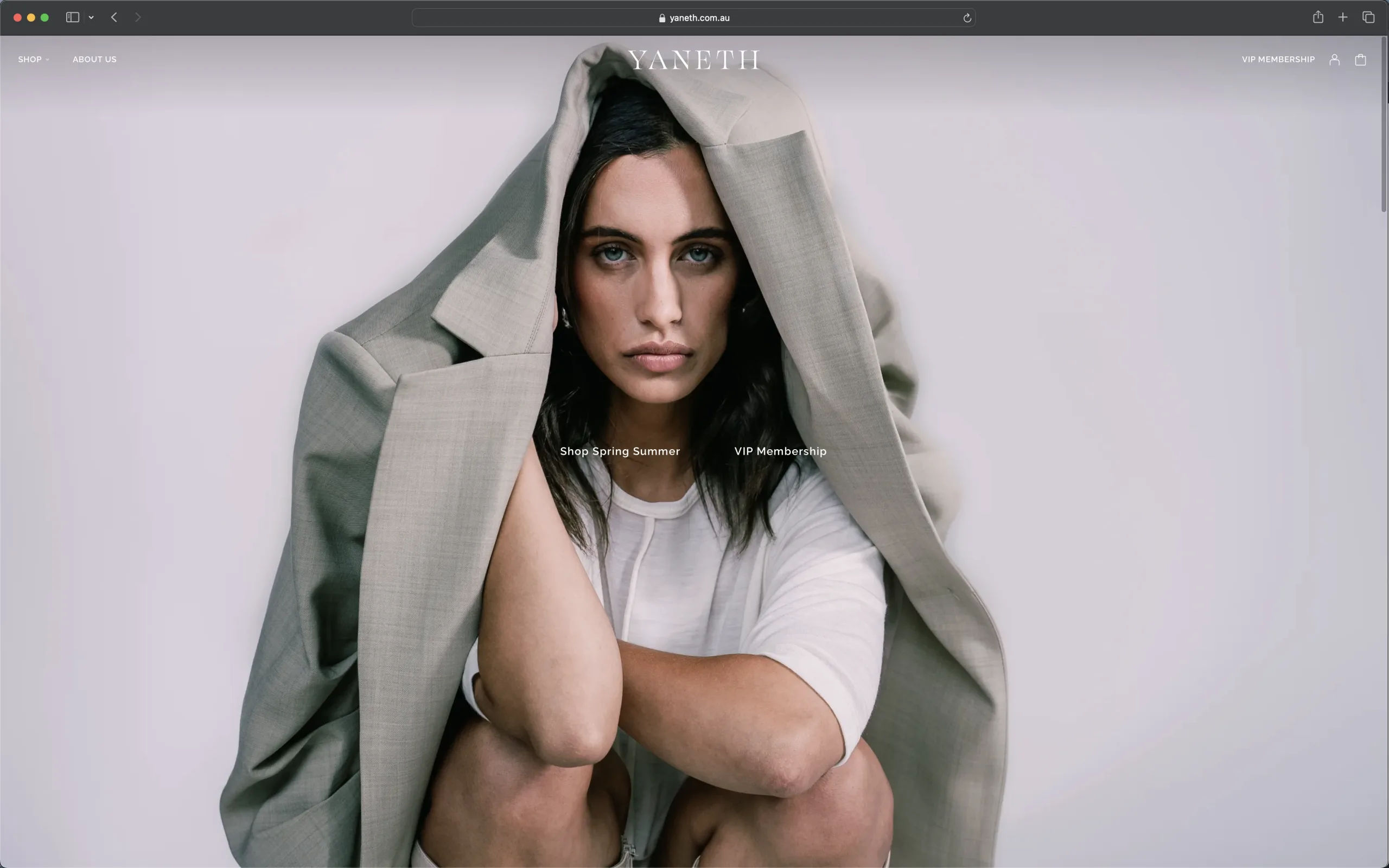The height and width of the screenshot is (868, 1389).
Task: Click the browser reload icon
Action: (967, 17)
